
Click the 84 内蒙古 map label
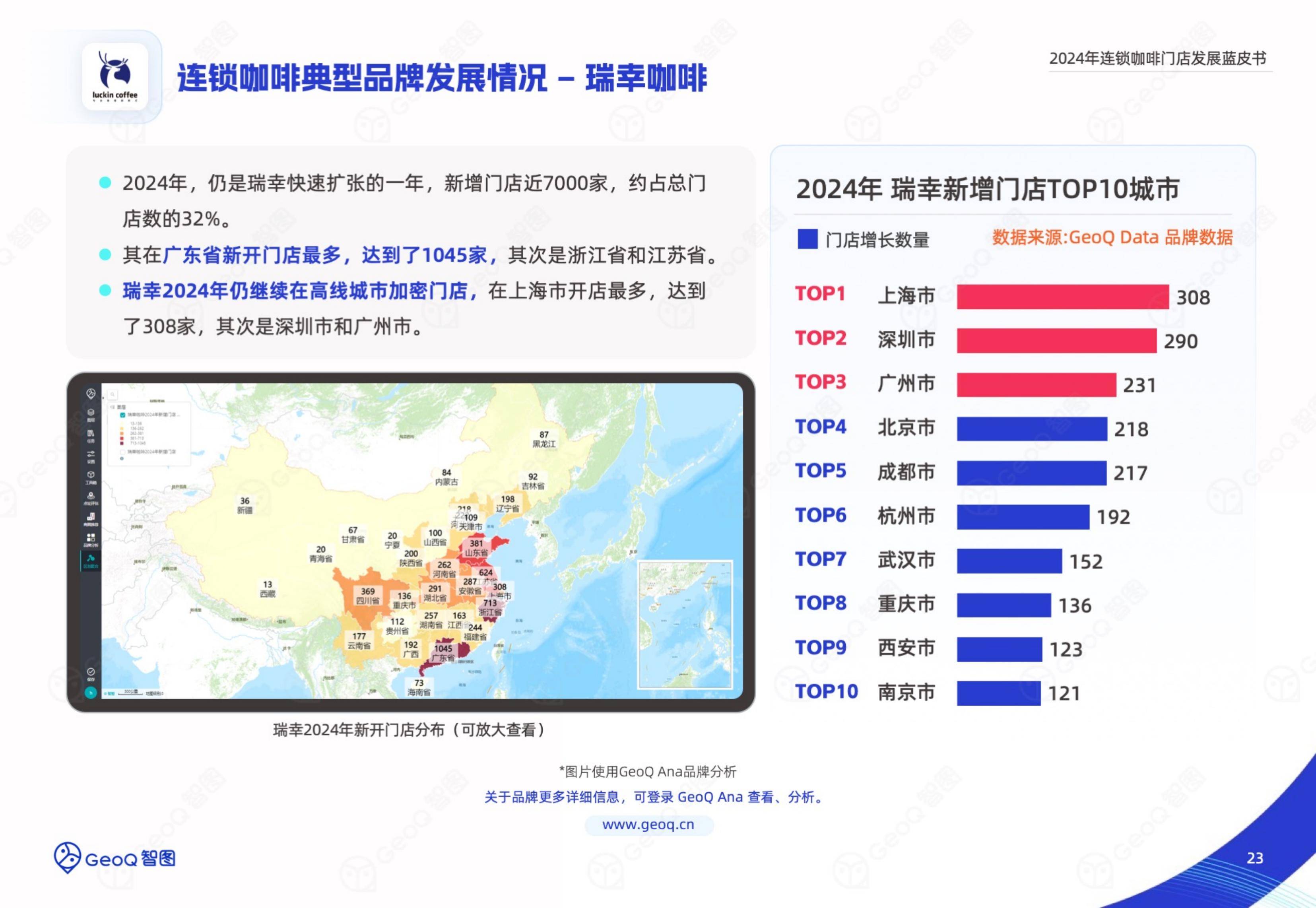point(446,477)
